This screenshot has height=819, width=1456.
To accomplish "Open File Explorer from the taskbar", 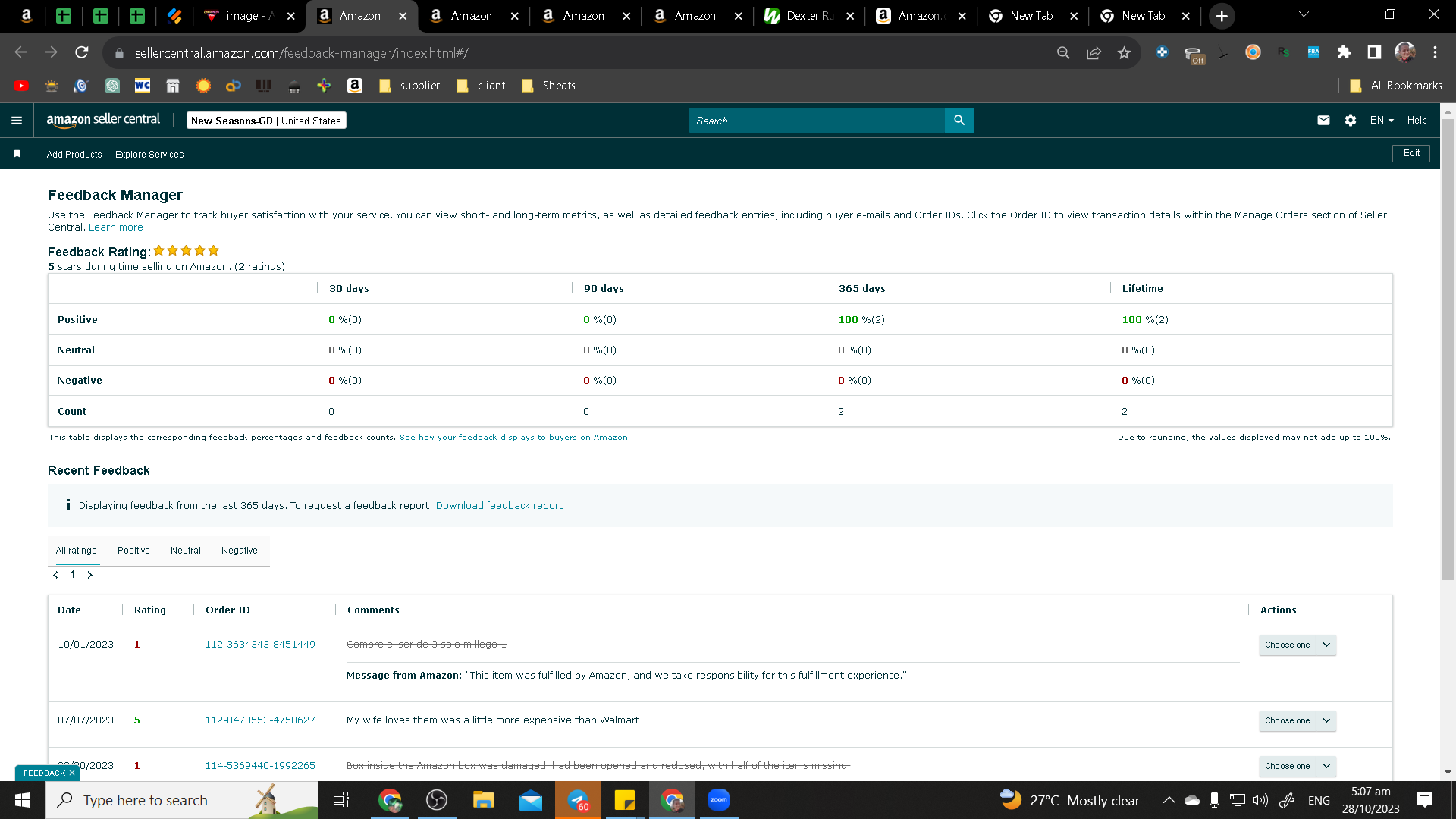I will (x=483, y=800).
